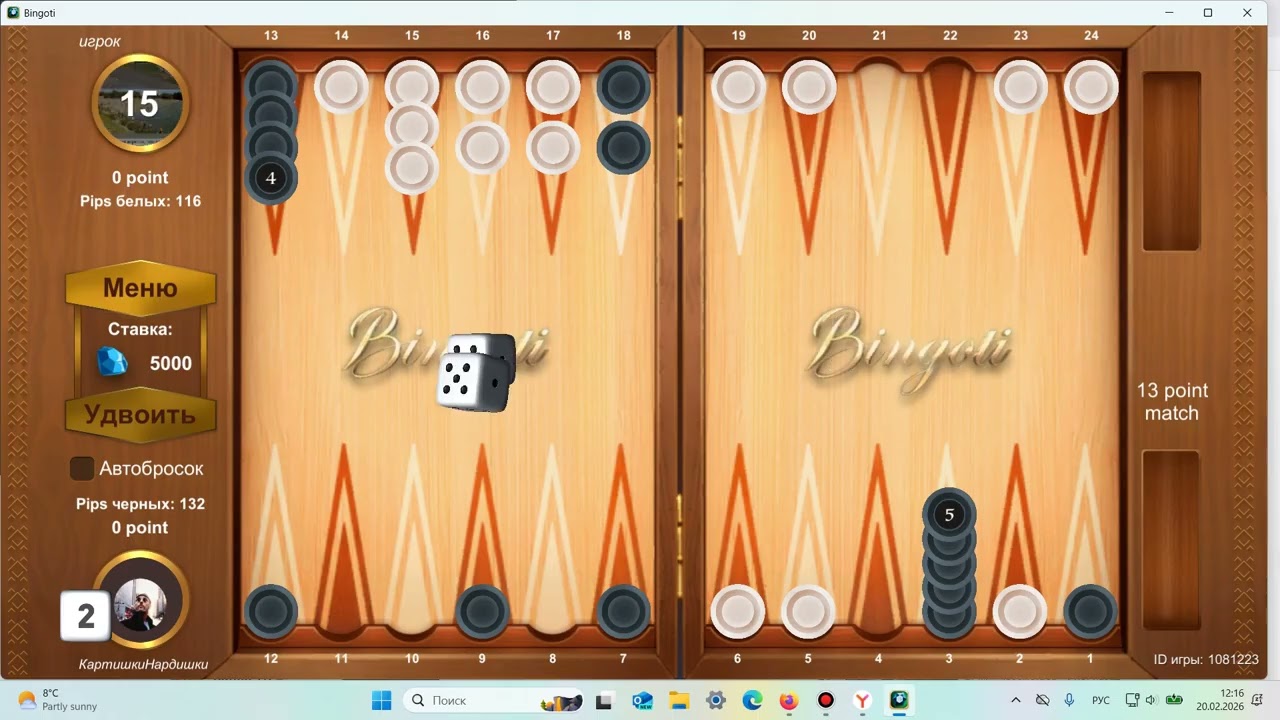Click the "Pips белых: 116" text
The width and height of the screenshot is (1280, 720).
click(x=140, y=201)
